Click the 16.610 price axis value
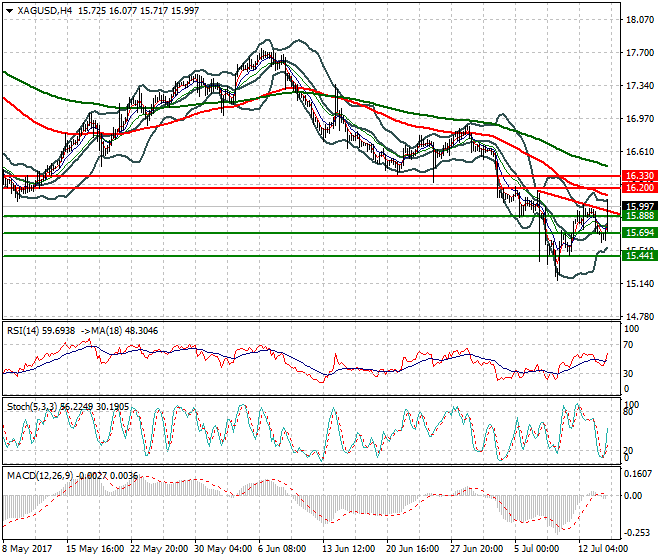This screenshot has height=560, width=660. point(640,152)
